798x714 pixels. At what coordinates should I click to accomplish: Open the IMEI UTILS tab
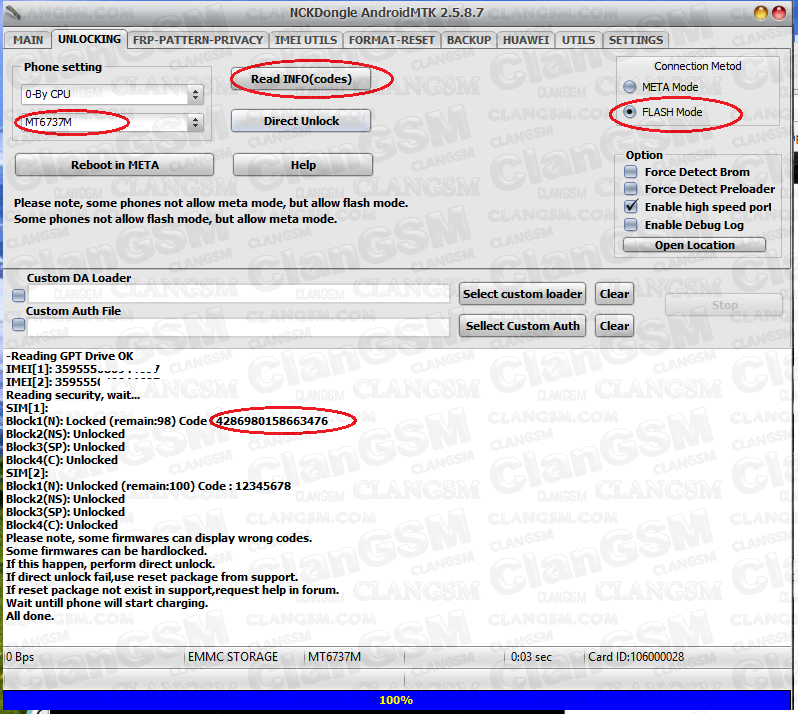306,40
